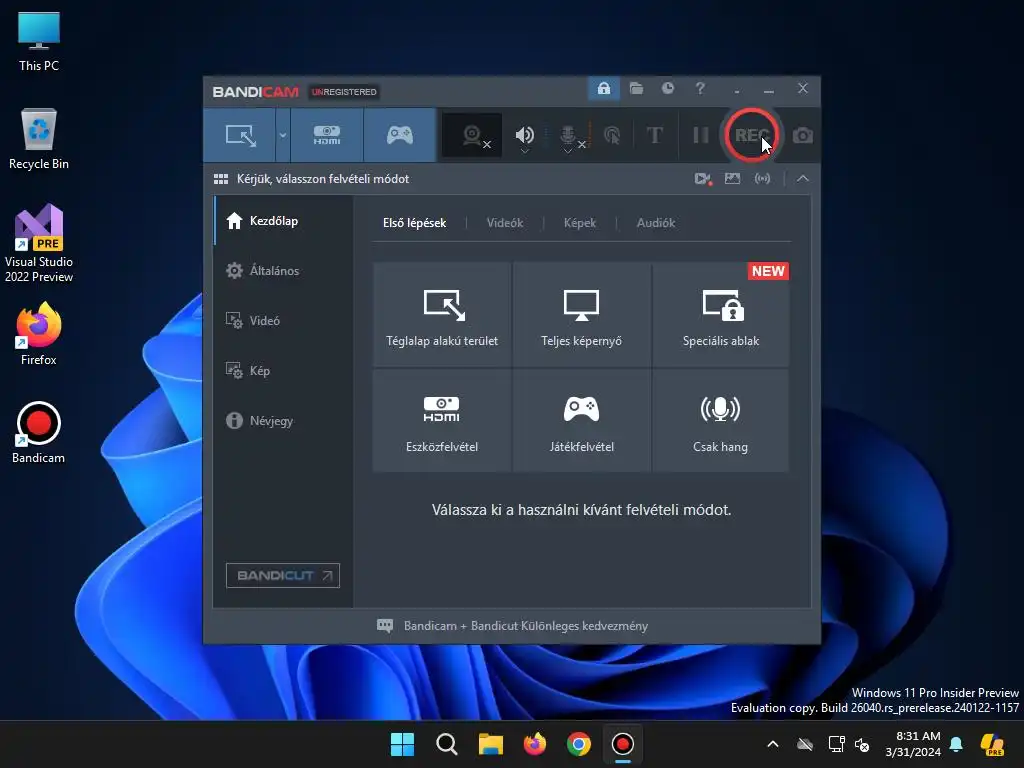This screenshot has width=1024, height=768.
Task: Open the Videó settings section
Action: (x=283, y=321)
